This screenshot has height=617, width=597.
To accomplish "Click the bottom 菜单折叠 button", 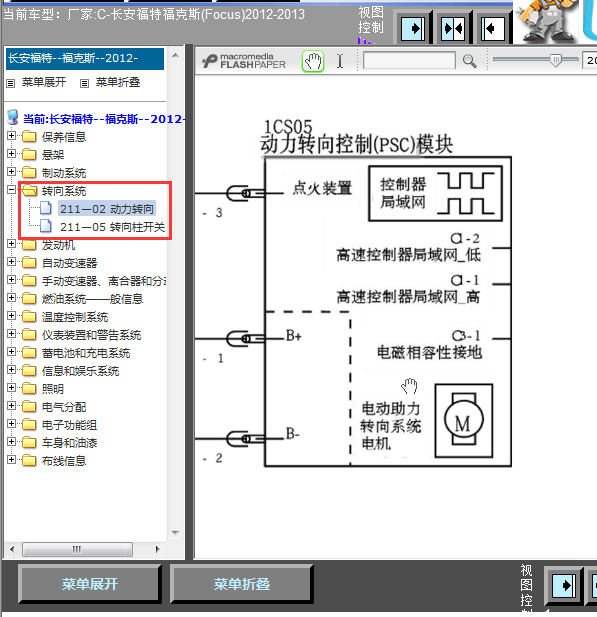I will pos(242,584).
